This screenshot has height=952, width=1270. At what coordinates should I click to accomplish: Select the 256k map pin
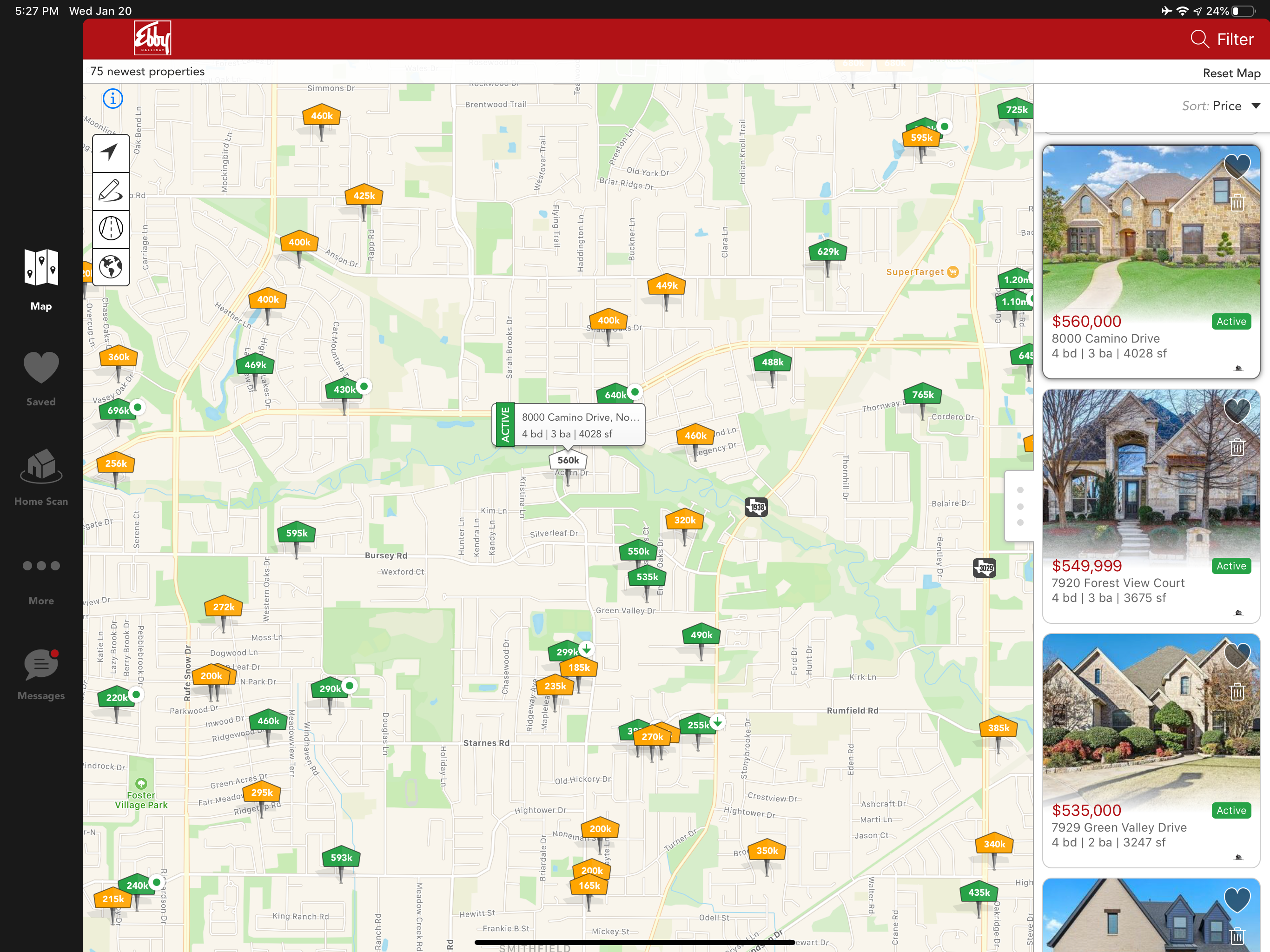point(115,464)
